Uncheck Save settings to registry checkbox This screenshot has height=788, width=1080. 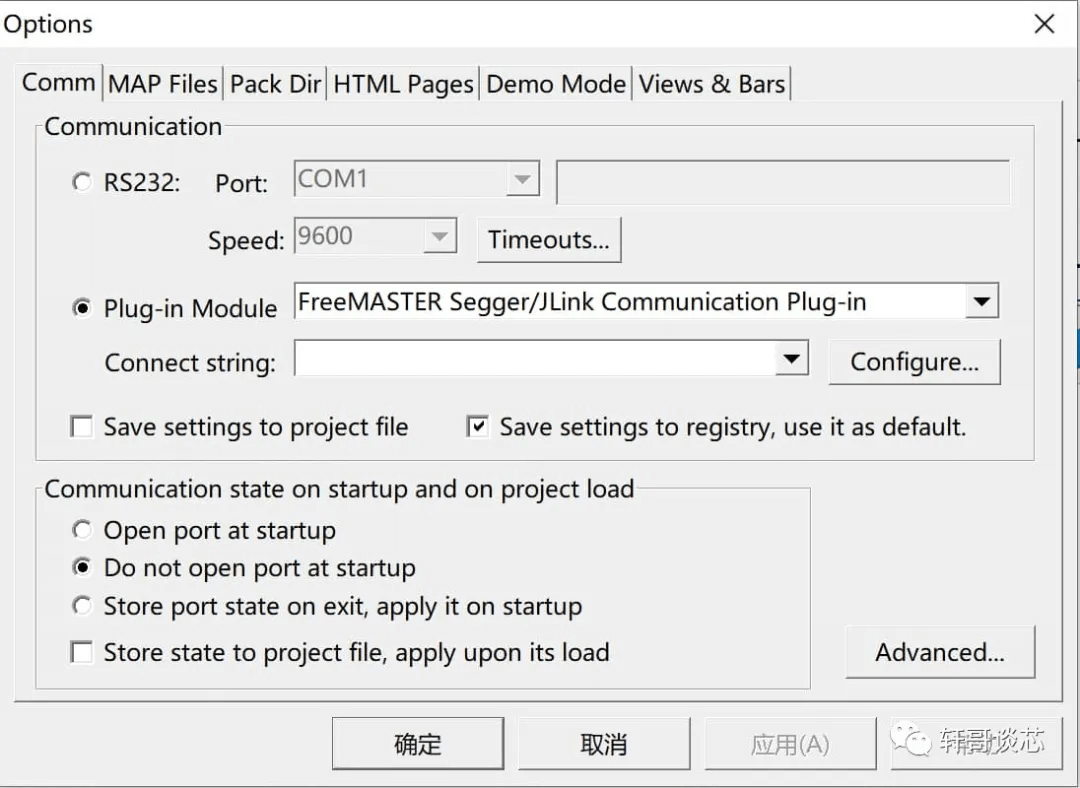click(x=478, y=428)
